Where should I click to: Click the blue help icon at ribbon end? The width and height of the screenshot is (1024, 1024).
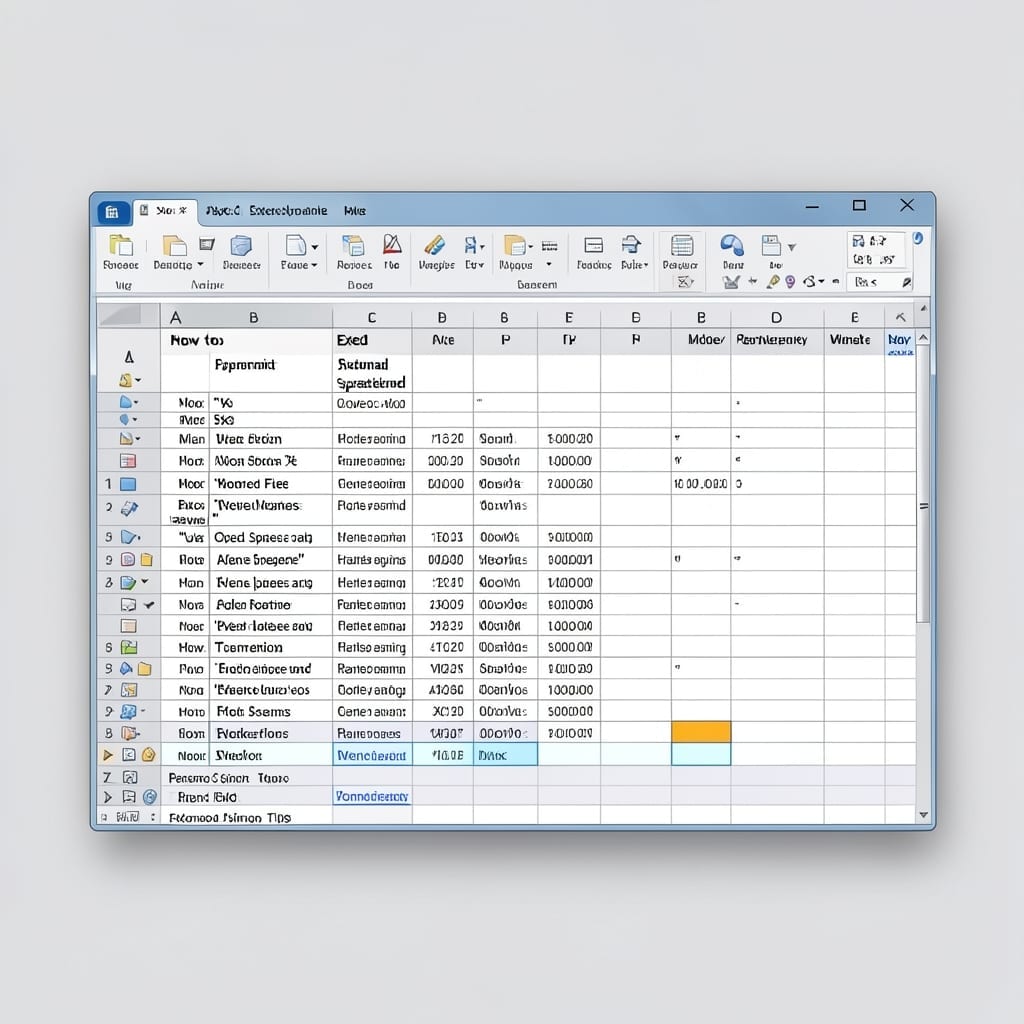(x=918, y=238)
